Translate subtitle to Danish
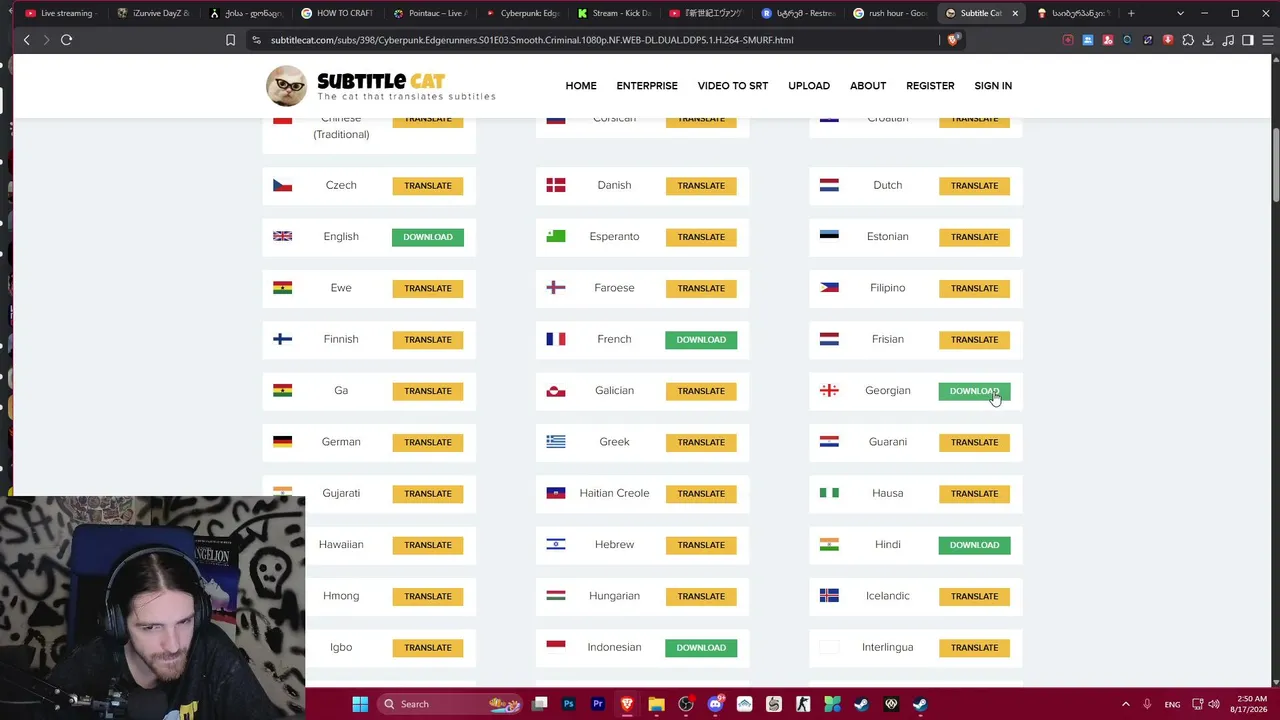 tap(701, 186)
